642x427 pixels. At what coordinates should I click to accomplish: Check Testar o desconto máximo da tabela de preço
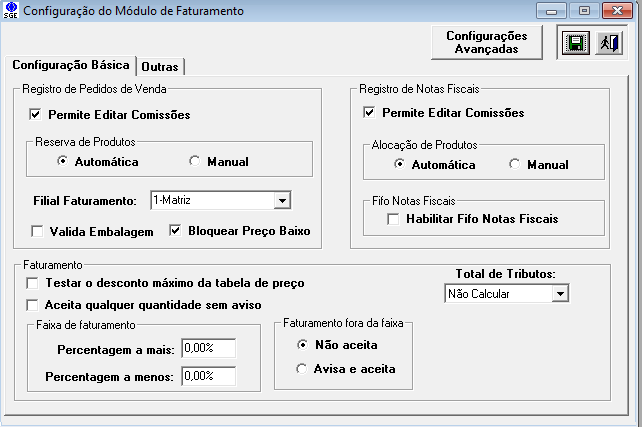[34, 284]
